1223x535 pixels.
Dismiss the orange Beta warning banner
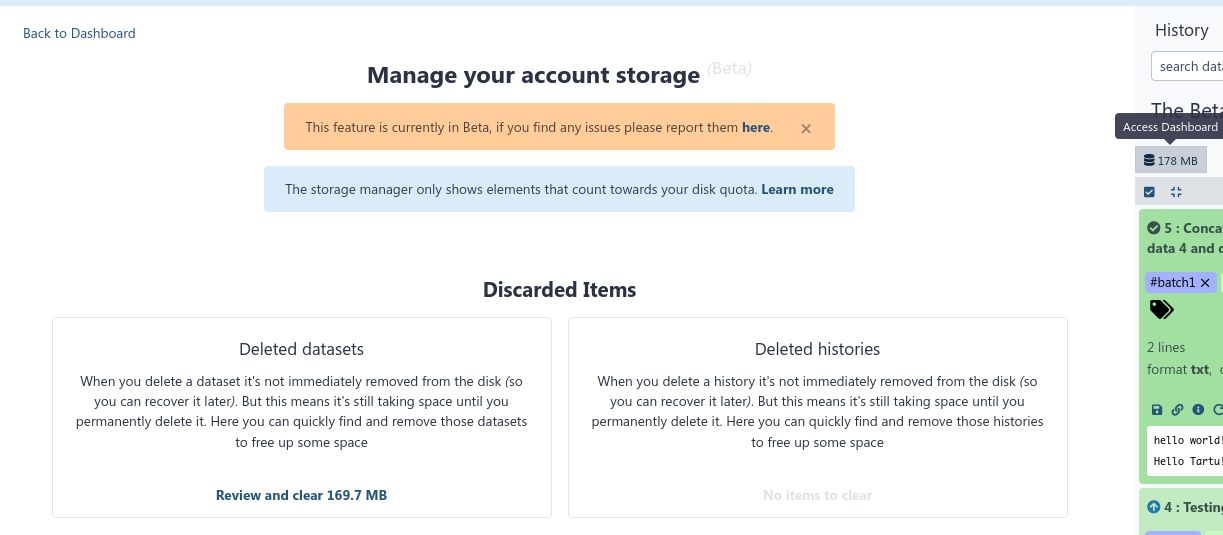[x=806, y=128]
